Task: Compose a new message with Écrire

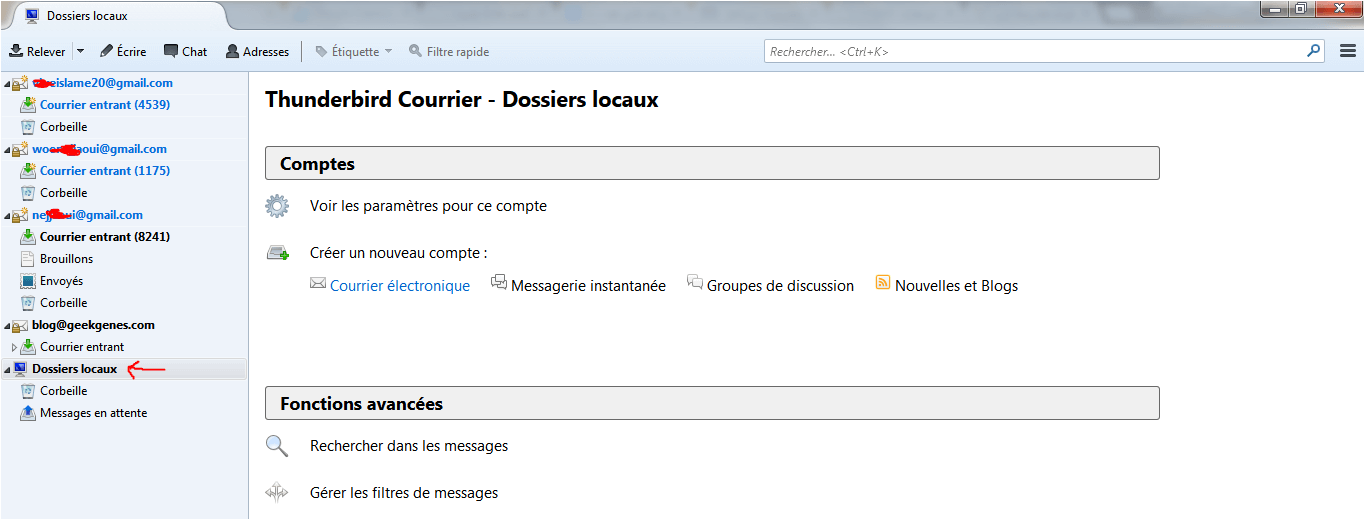Action: pyautogui.click(x=123, y=51)
